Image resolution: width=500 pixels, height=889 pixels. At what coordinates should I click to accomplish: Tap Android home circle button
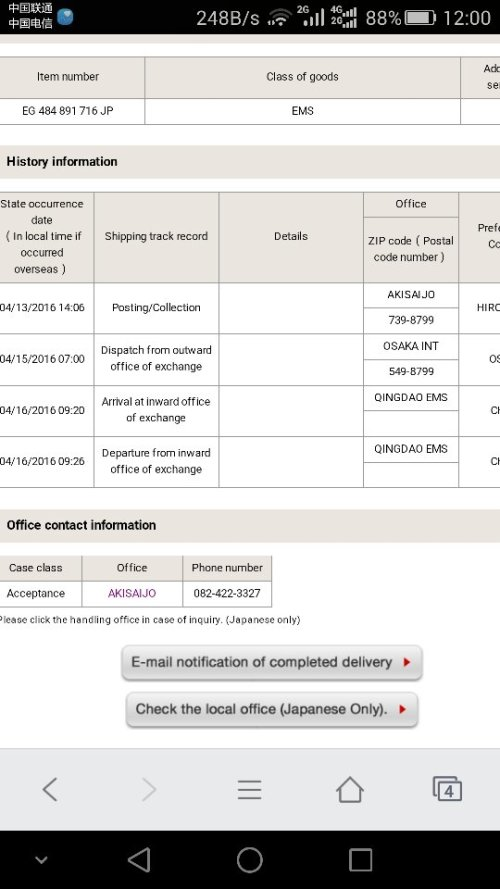(x=249, y=860)
